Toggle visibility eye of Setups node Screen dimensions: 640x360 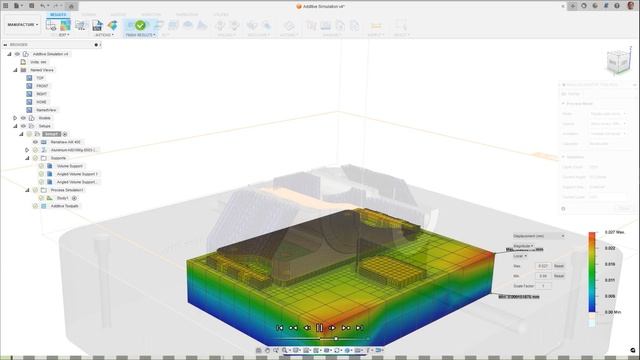pos(23,126)
